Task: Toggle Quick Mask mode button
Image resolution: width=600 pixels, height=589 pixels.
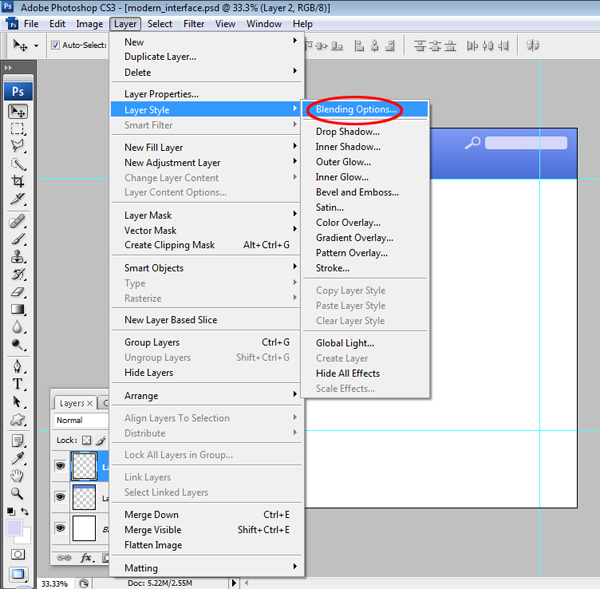Action: [x=18, y=554]
